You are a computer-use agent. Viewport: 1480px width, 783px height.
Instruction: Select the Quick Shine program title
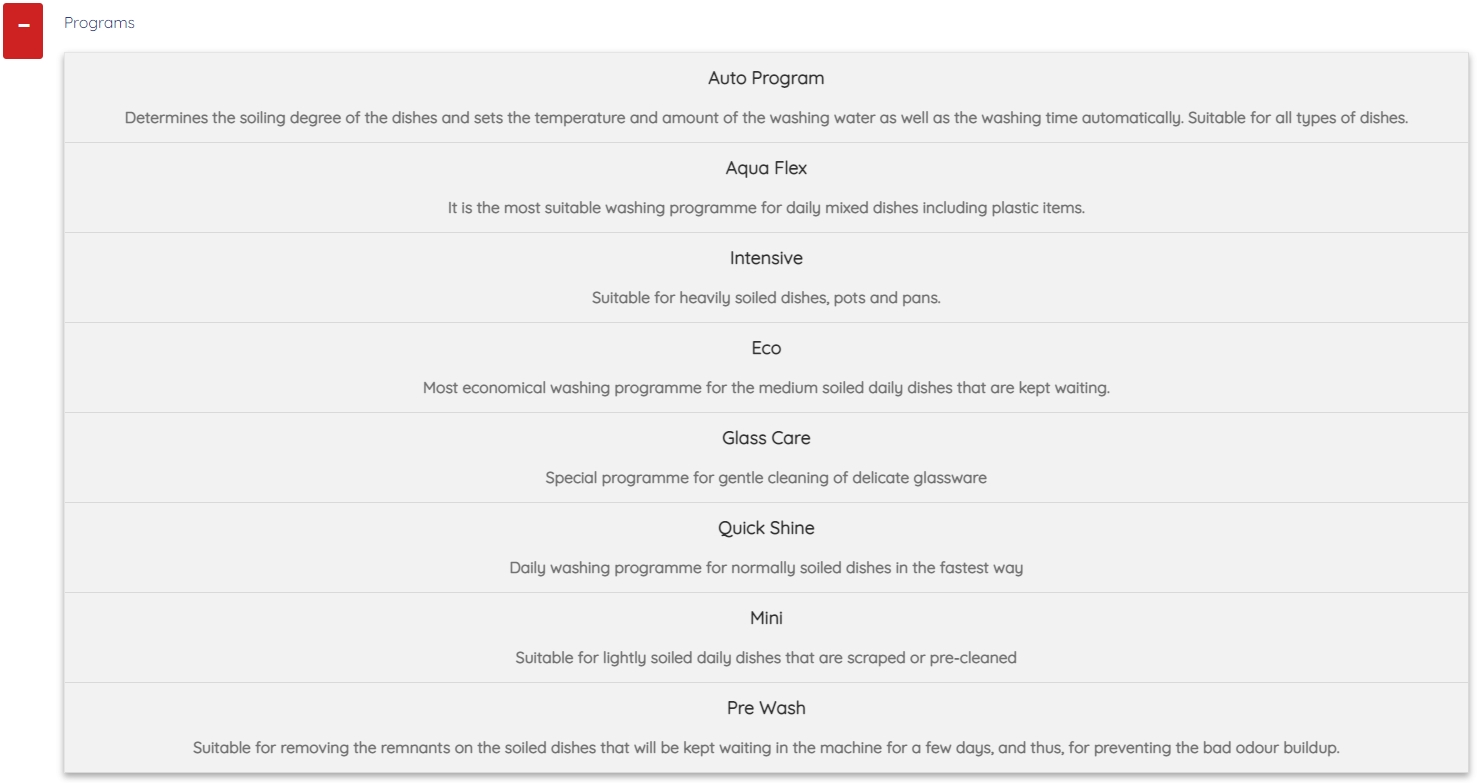[x=766, y=528]
